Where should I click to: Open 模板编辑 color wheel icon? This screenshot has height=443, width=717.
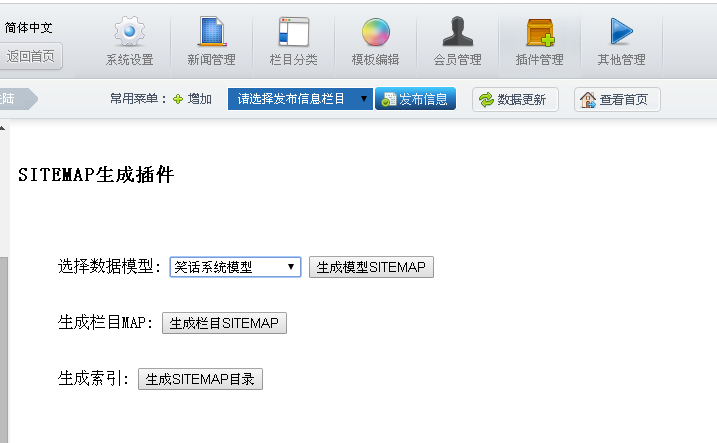tap(375, 32)
